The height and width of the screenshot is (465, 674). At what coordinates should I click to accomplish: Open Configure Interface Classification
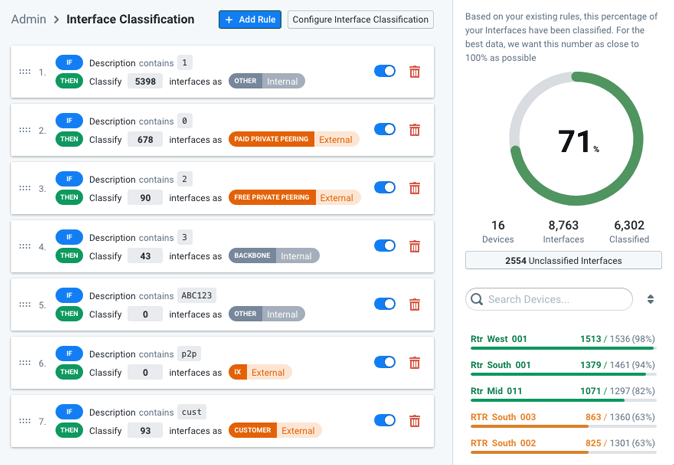(x=360, y=19)
